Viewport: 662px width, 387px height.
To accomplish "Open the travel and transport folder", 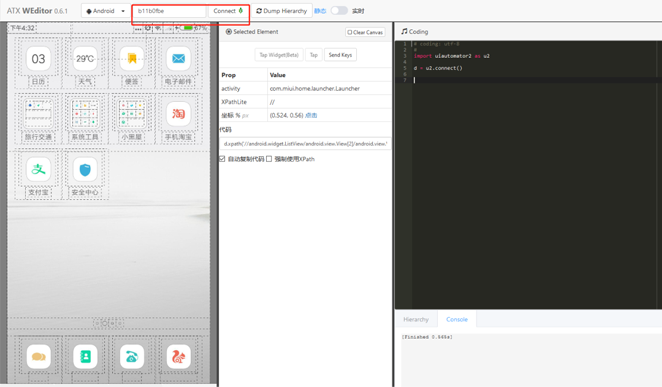I will pos(38,114).
